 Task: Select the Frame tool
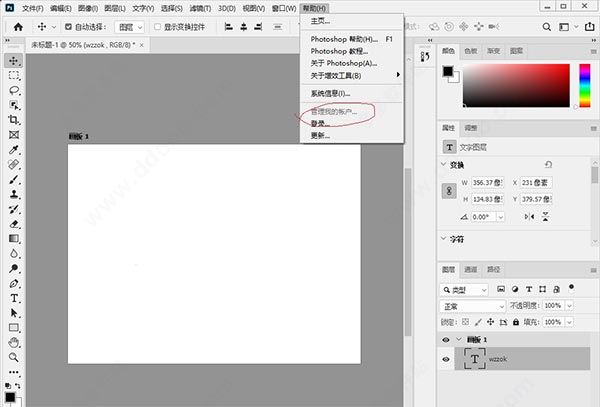point(14,135)
